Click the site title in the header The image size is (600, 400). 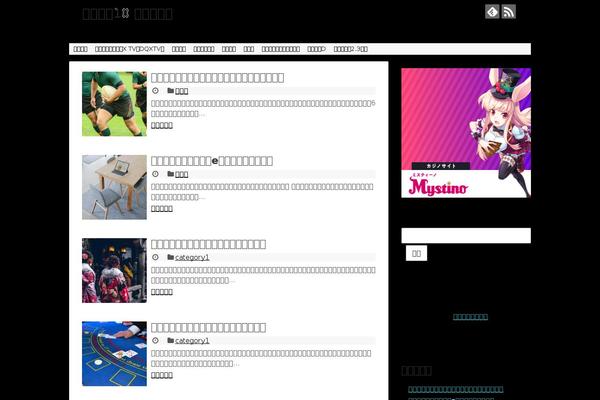127,14
